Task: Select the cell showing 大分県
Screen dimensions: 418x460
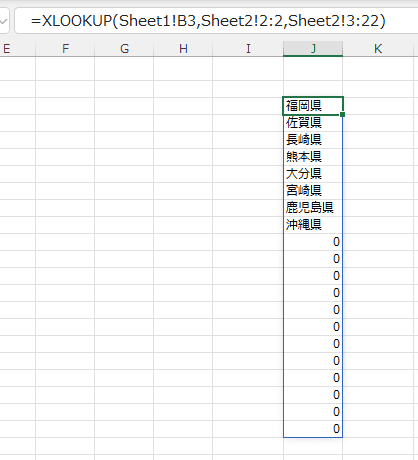Action: pyautogui.click(x=313, y=174)
